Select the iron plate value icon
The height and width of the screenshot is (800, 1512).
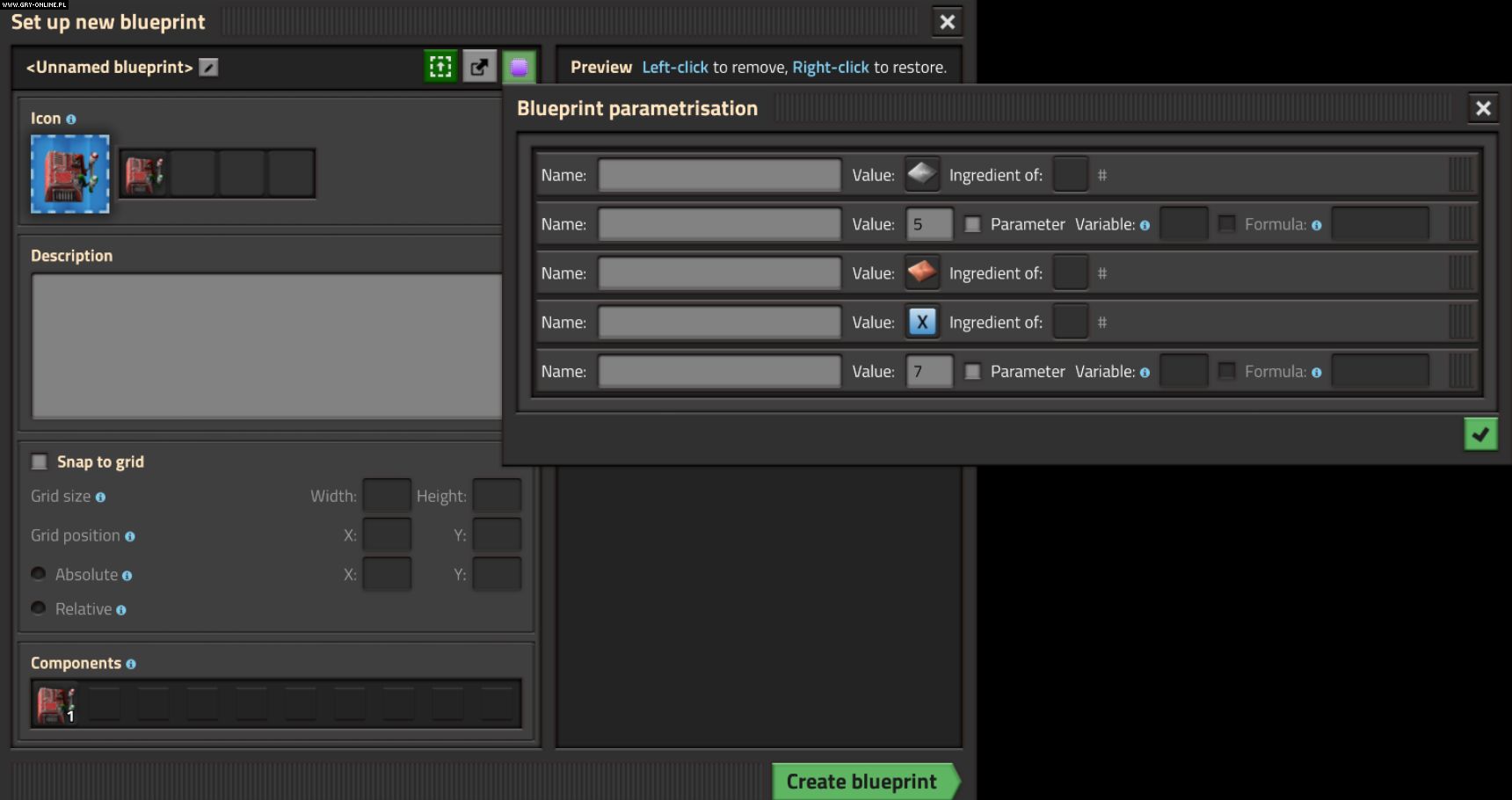[x=921, y=174]
